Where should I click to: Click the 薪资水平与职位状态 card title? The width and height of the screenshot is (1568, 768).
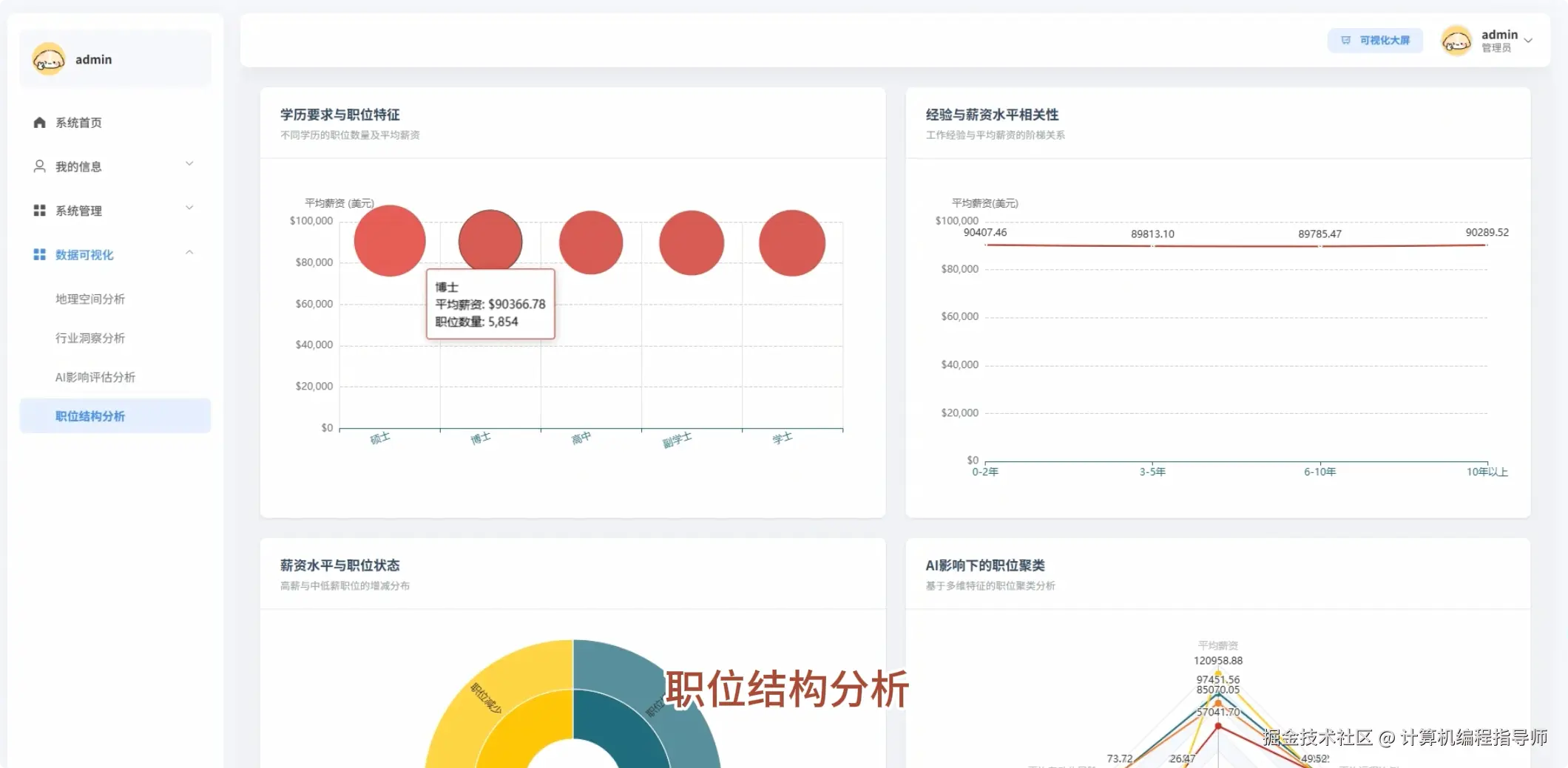click(x=340, y=565)
